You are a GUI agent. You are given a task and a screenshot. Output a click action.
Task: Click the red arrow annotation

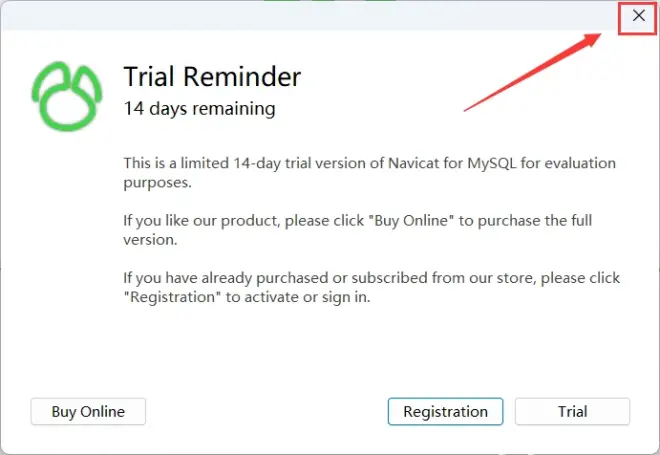point(532,72)
